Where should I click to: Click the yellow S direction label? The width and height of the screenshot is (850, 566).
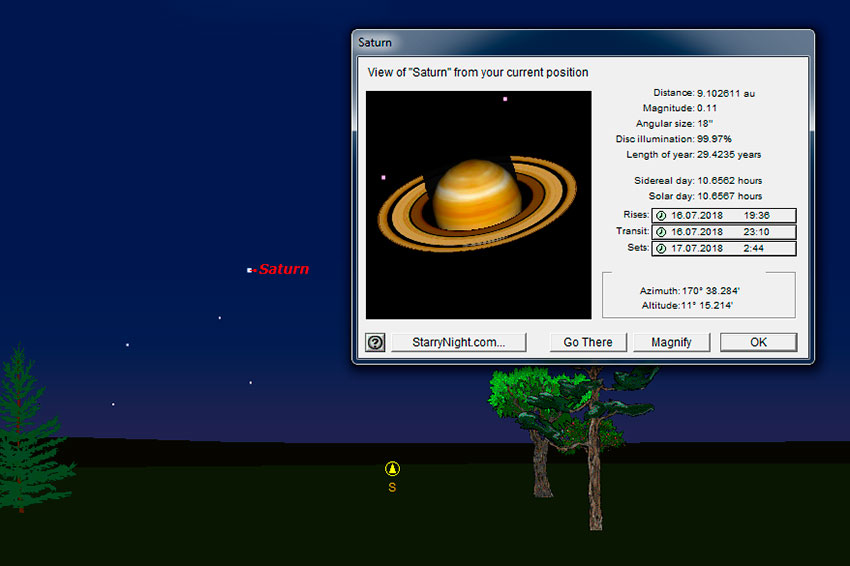392,487
